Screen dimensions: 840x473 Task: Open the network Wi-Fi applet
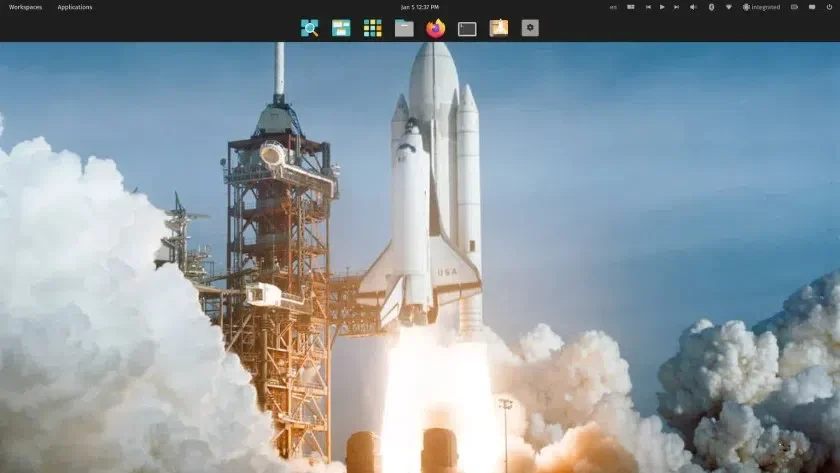click(x=729, y=7)
